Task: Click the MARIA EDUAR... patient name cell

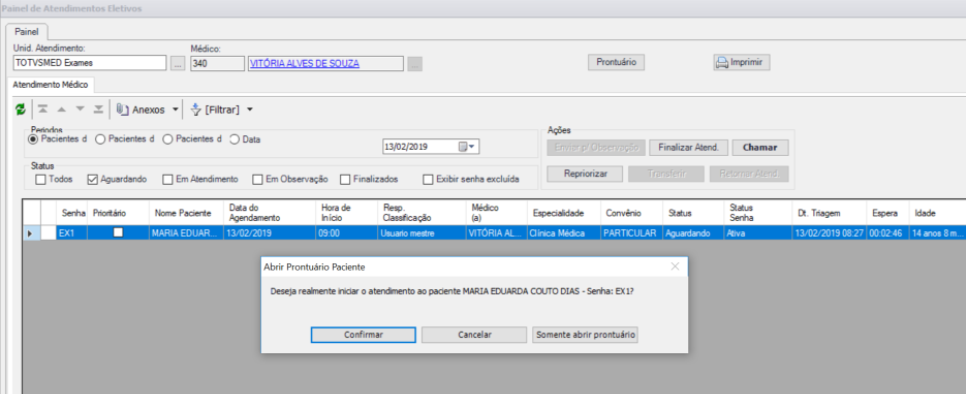Action: [185, 233]
